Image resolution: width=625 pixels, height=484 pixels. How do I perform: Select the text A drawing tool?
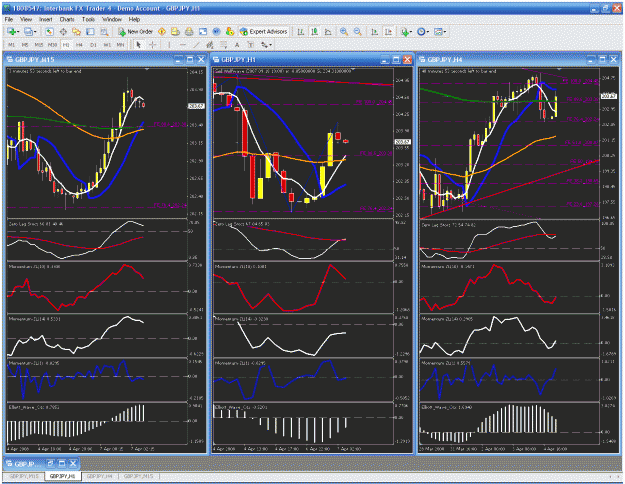pos(237,45)
